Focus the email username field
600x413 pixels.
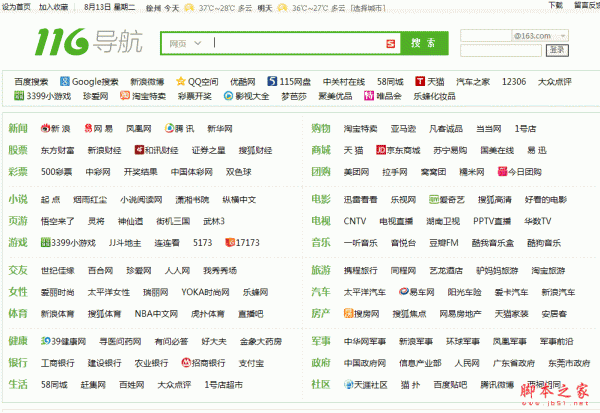pyautogui.click(x=486, y=36)
